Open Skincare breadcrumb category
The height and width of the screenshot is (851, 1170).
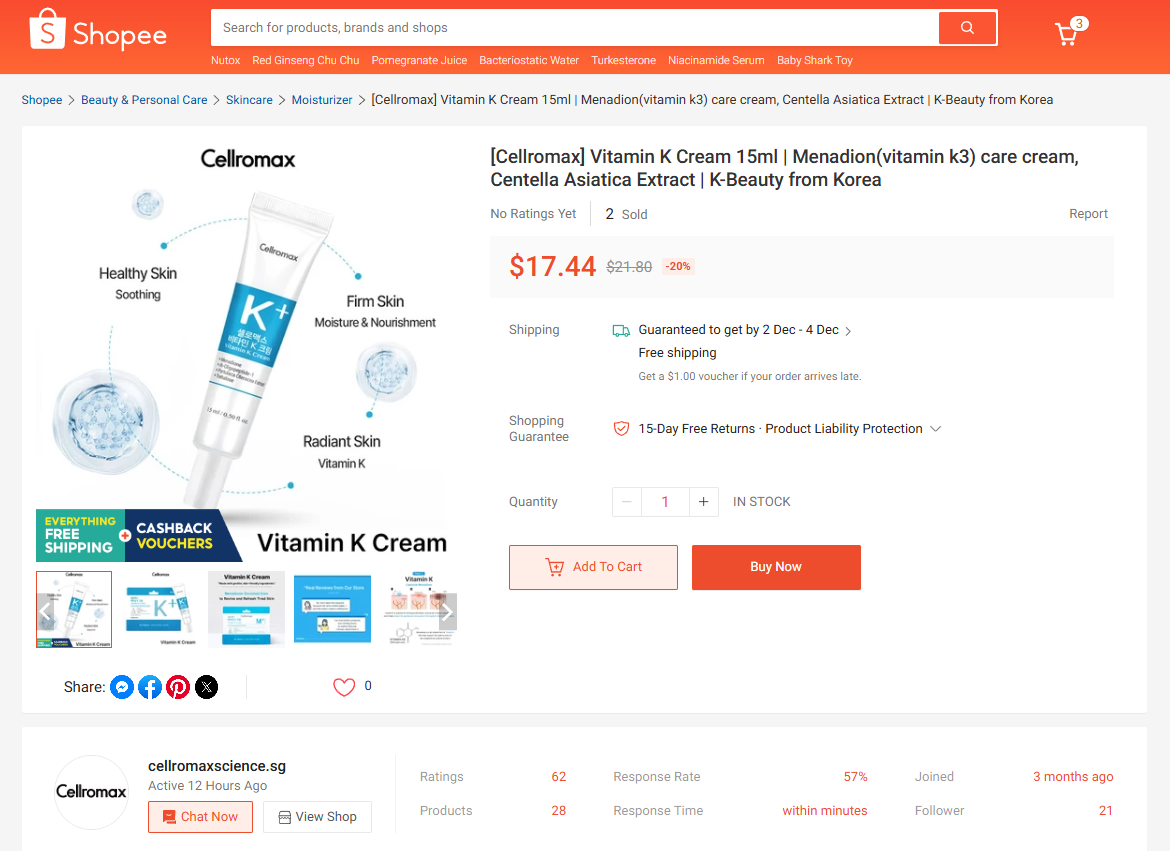click(249, 100)
